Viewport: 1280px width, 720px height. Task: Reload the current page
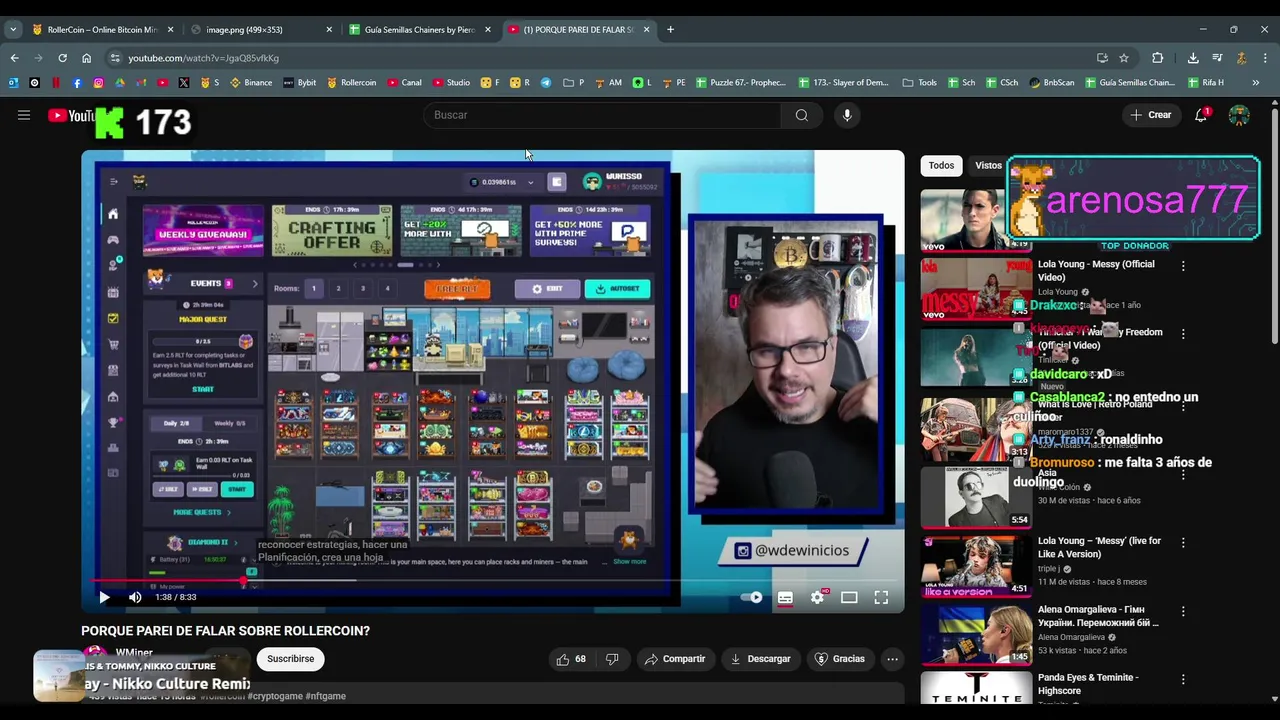tap(62, 58)
